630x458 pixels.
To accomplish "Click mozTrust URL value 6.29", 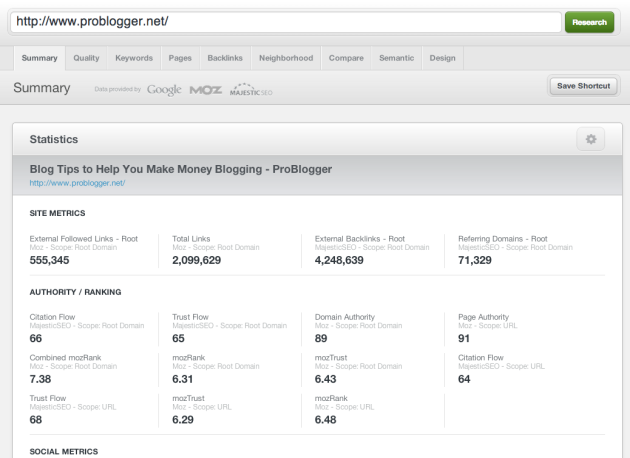I will 183,420.
